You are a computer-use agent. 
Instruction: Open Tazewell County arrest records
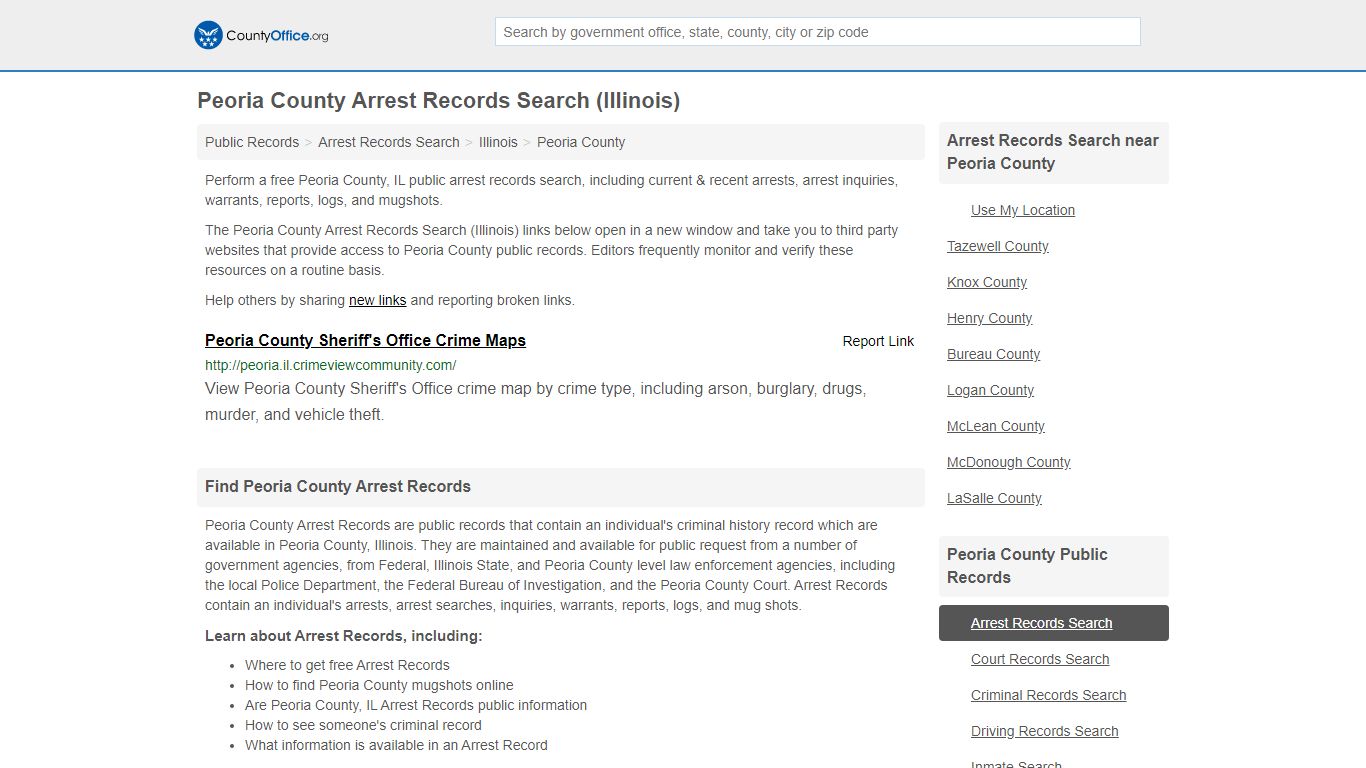[998, 246]
